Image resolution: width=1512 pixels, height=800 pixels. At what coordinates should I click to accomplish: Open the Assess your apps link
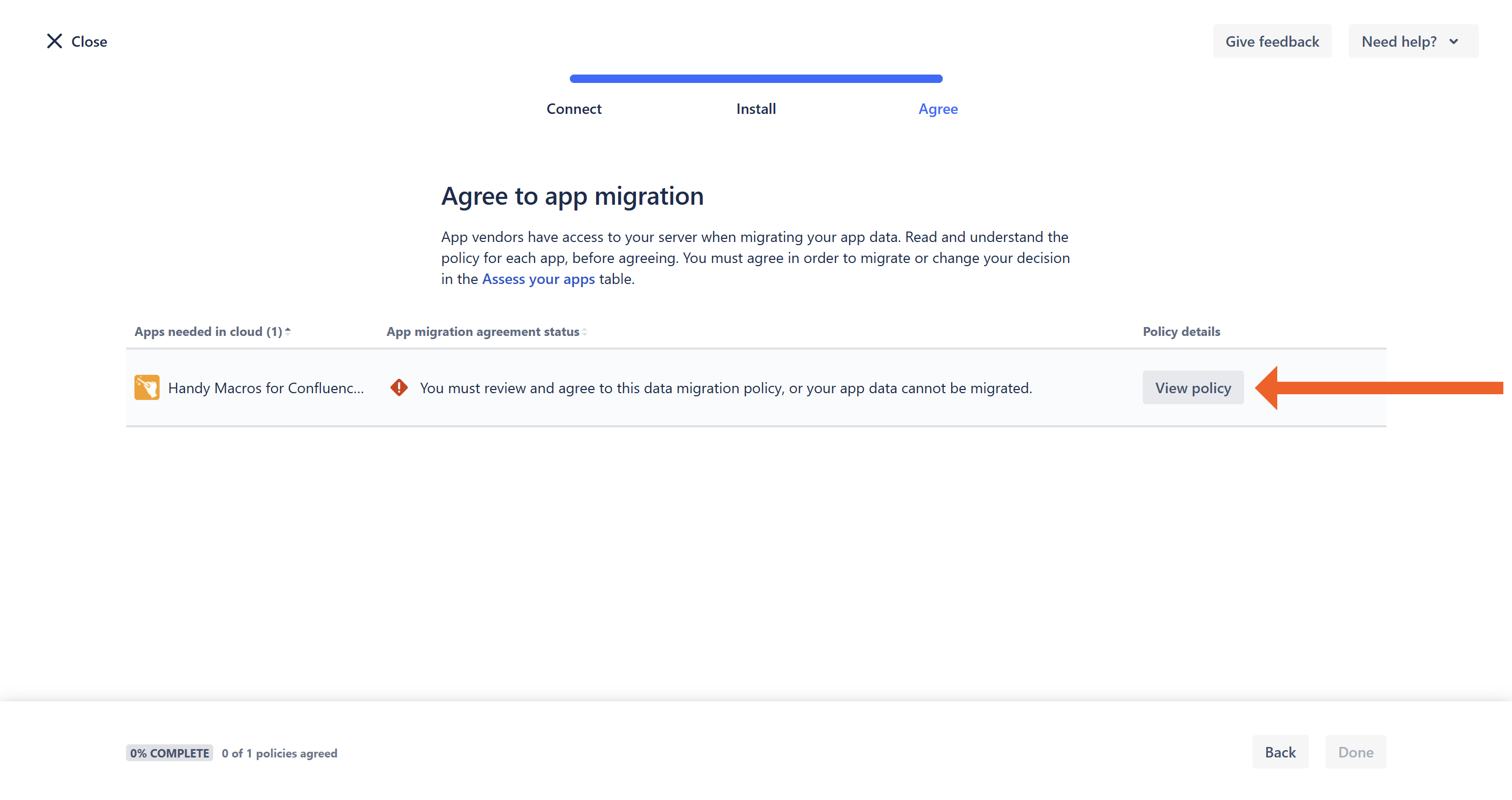538,279
